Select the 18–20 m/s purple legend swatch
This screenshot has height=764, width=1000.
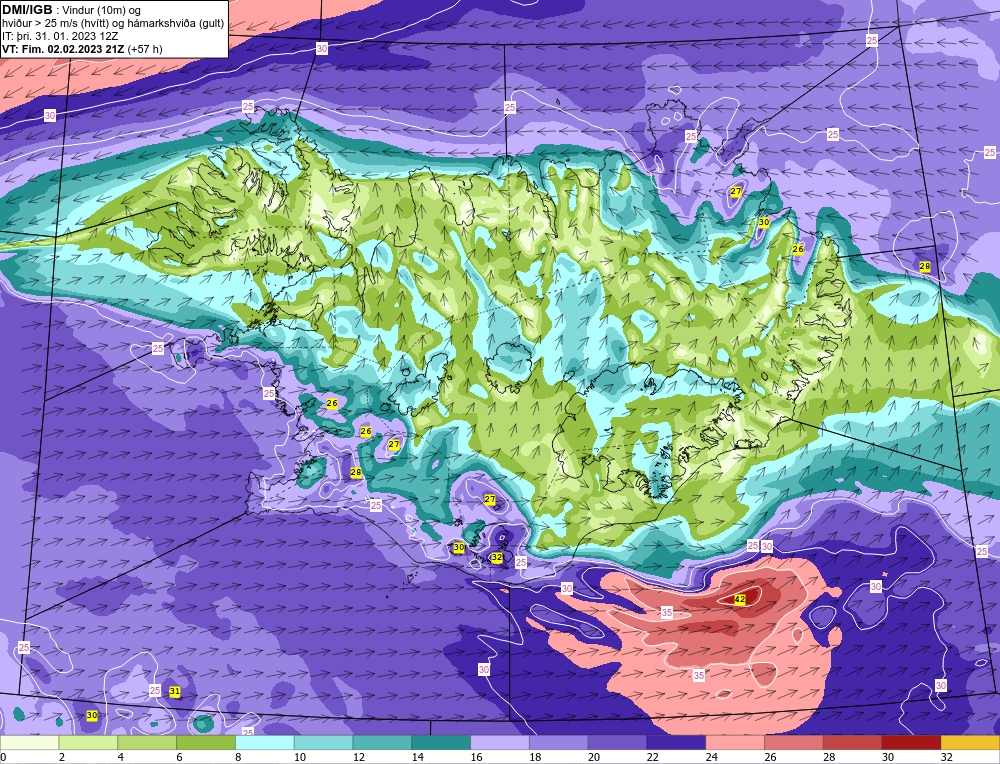coord(559,742)
